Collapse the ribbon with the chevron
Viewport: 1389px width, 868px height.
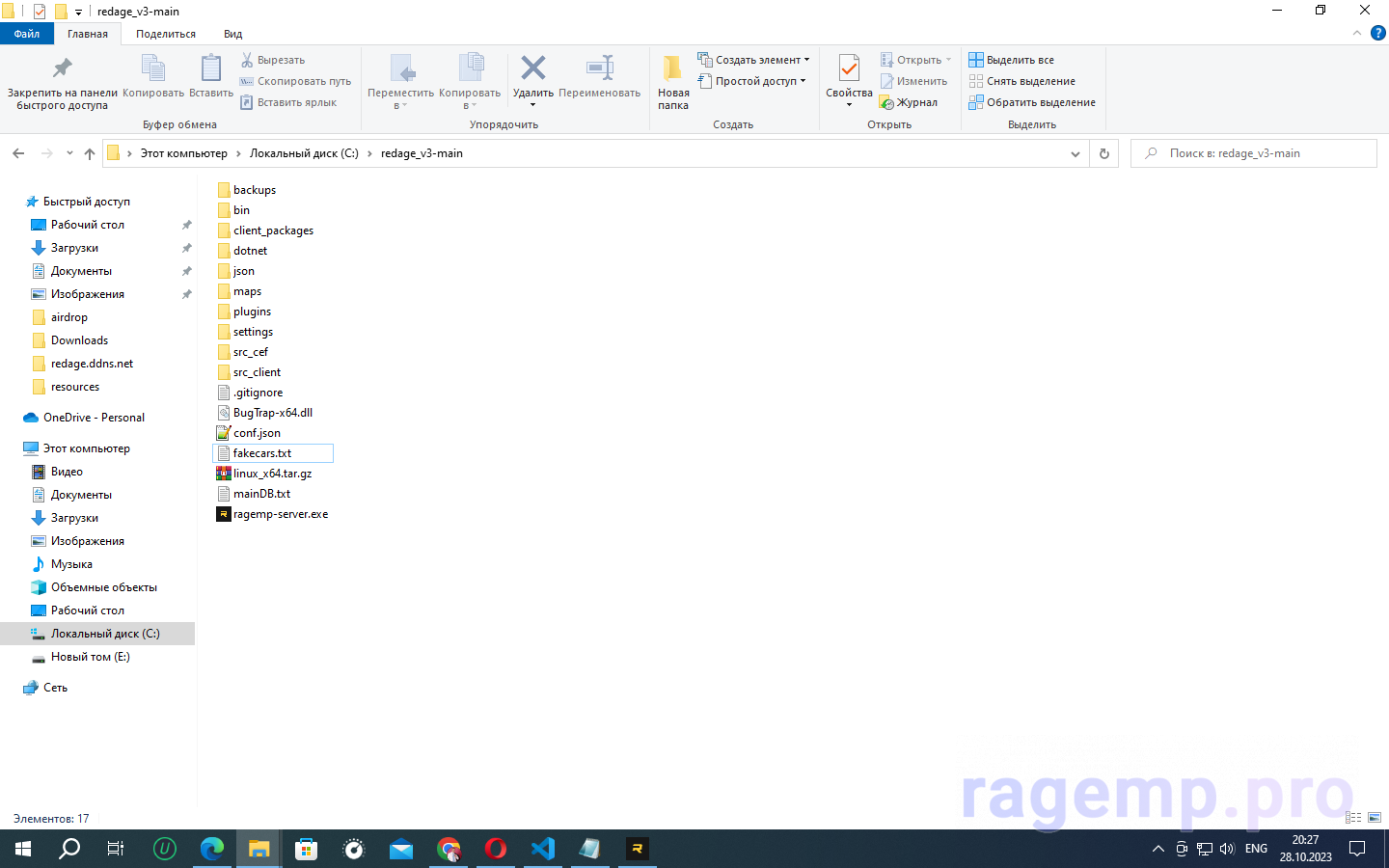1357,33
